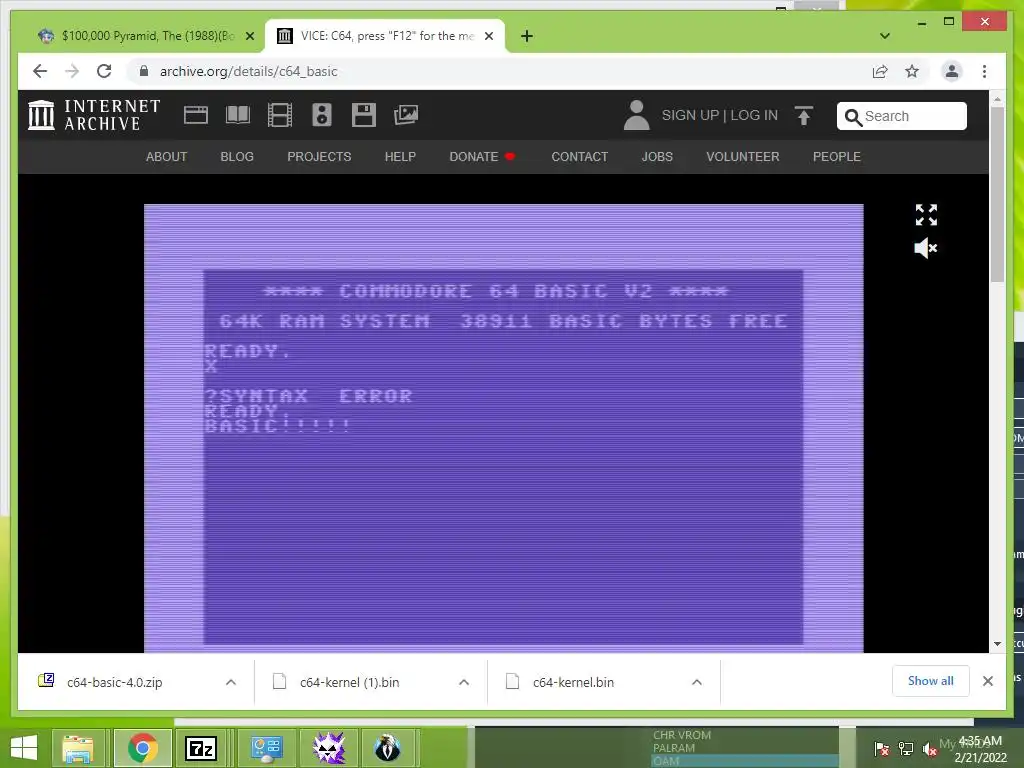The image size is (1024, 768).
Task: Reload the current page
Action: (x=104, y=71)
